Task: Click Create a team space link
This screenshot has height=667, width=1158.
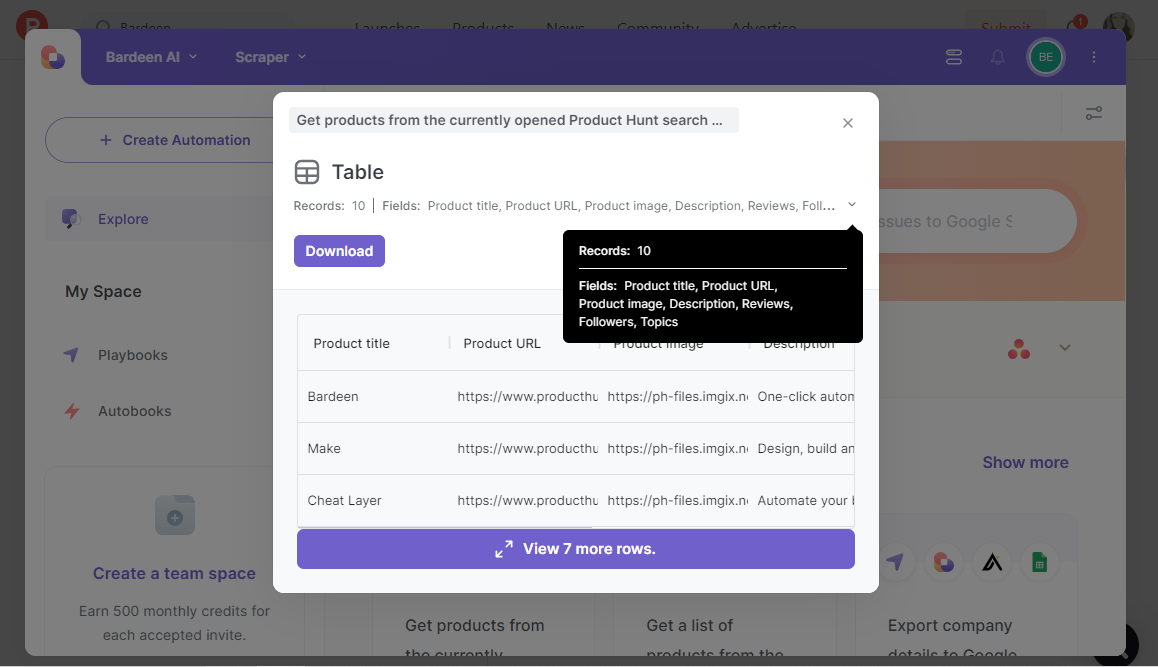Action: point(174,574)
